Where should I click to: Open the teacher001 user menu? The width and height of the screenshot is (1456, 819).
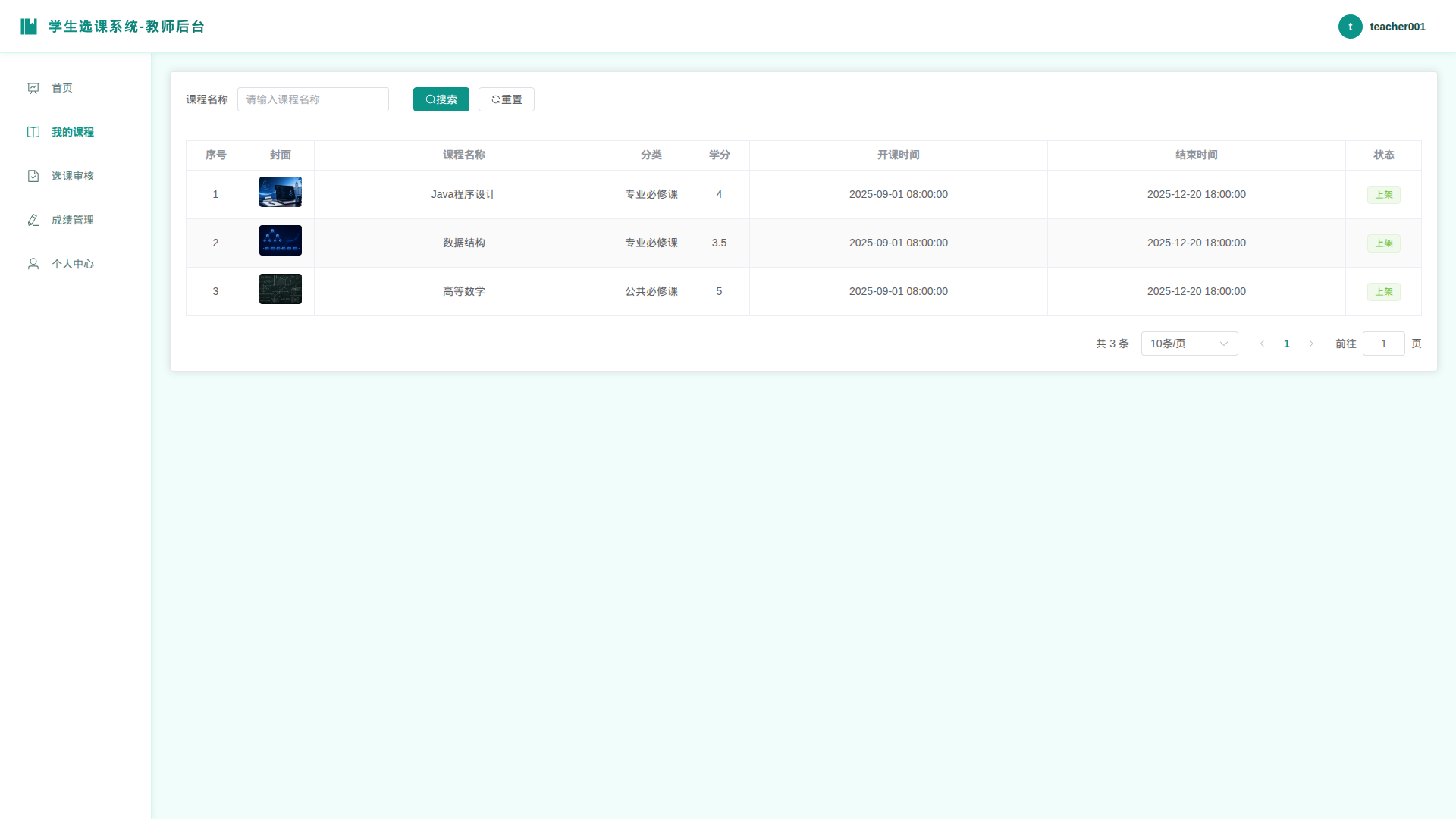click(1382, 27)
